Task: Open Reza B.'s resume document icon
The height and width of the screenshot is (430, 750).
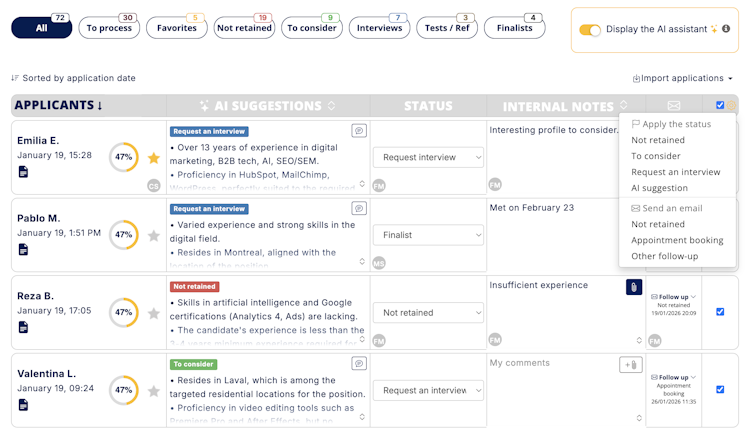Action: click(23, 327)
